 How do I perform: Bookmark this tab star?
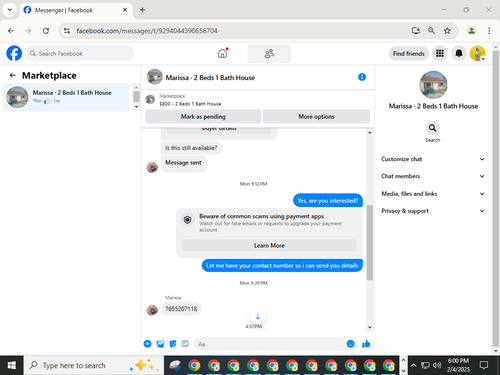coord(447,31)
